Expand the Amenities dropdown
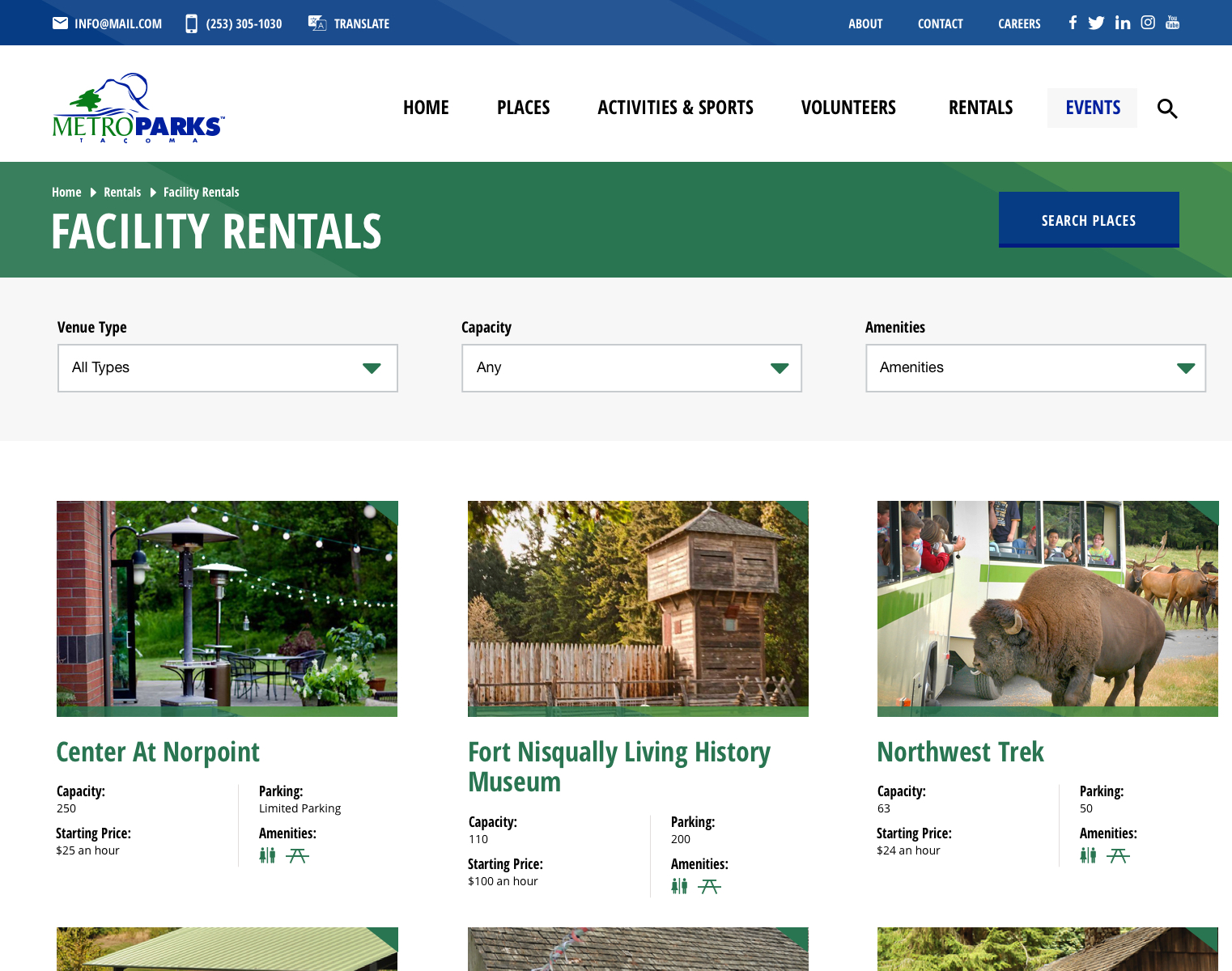The height and width of the screenshot is (971, 1232). pos(1035,368)
